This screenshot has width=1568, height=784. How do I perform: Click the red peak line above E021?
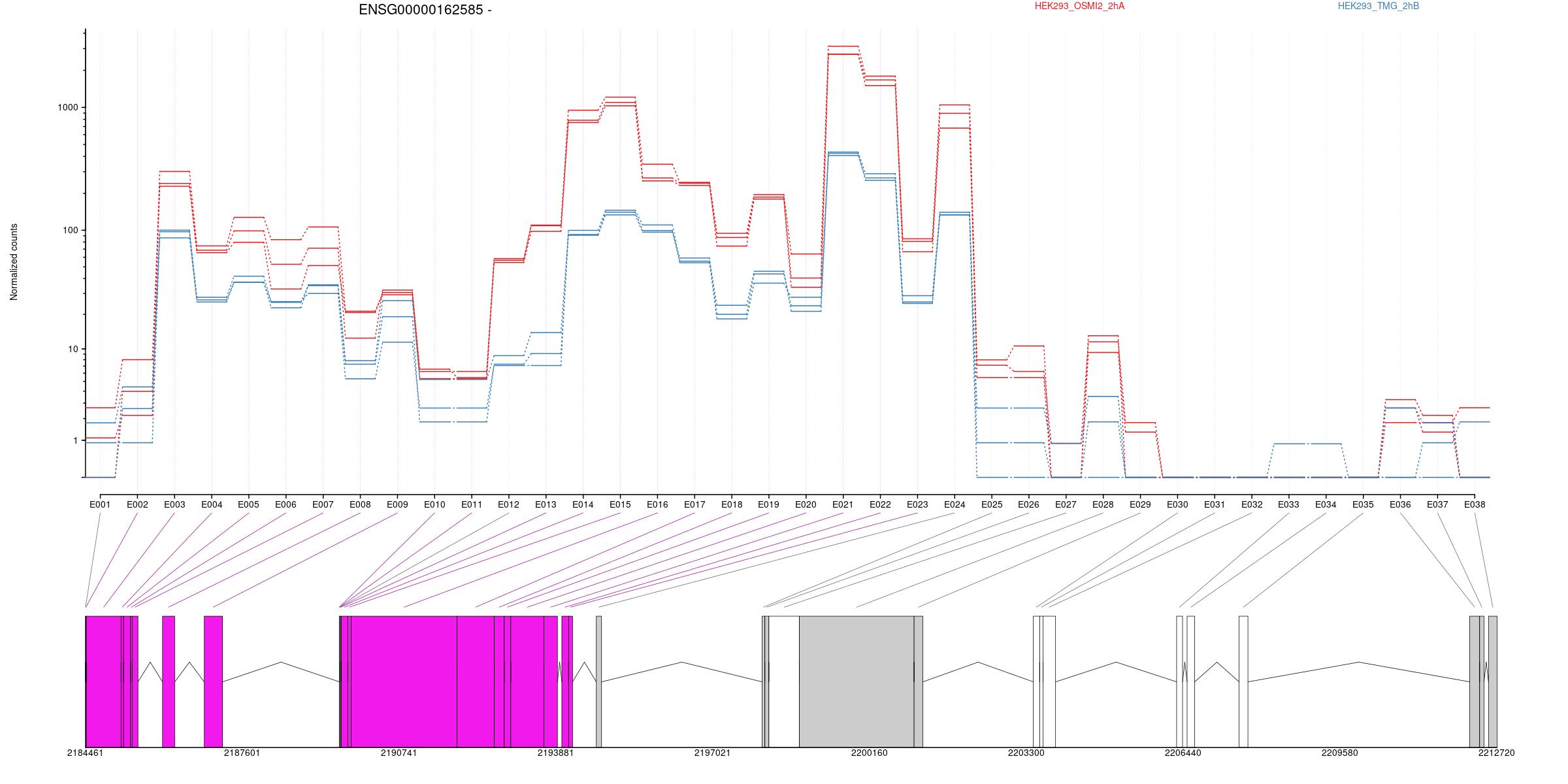[x=843, y=46]
